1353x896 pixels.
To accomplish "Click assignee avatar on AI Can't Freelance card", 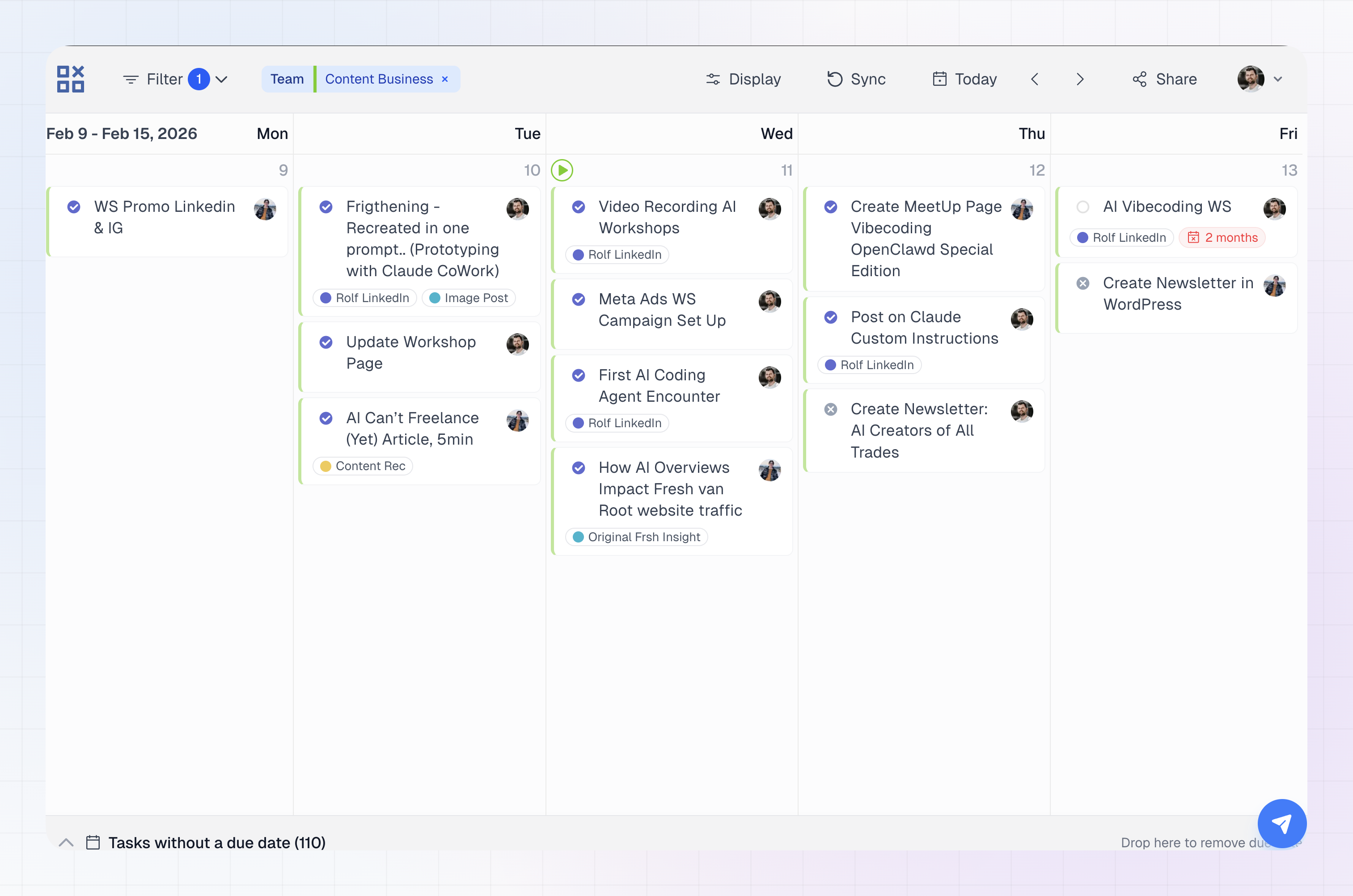I will [518, 421].
